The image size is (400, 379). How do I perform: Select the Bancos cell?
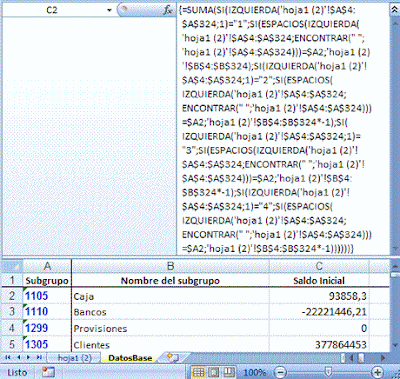pos(170,312)
